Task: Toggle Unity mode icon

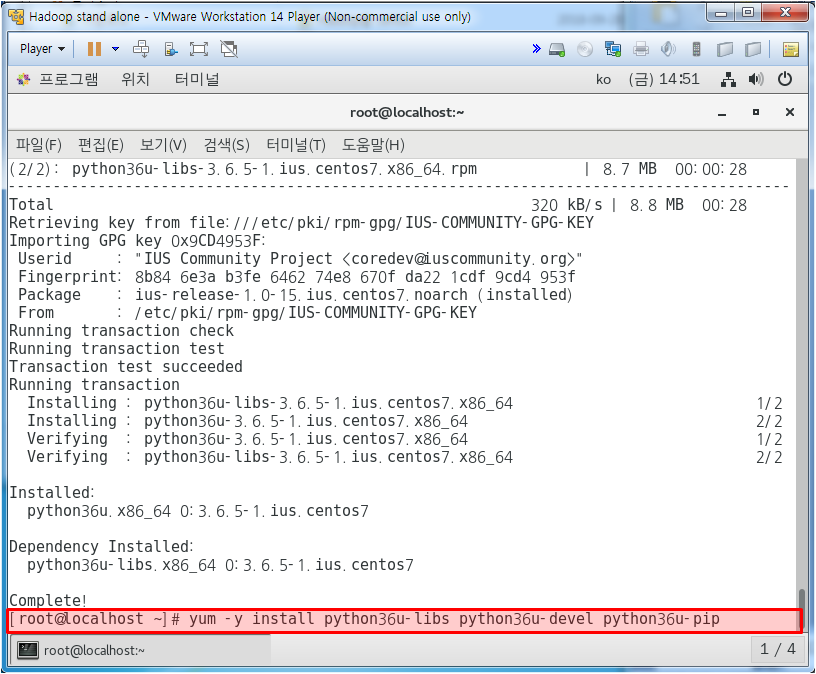Action: (229, 49)
